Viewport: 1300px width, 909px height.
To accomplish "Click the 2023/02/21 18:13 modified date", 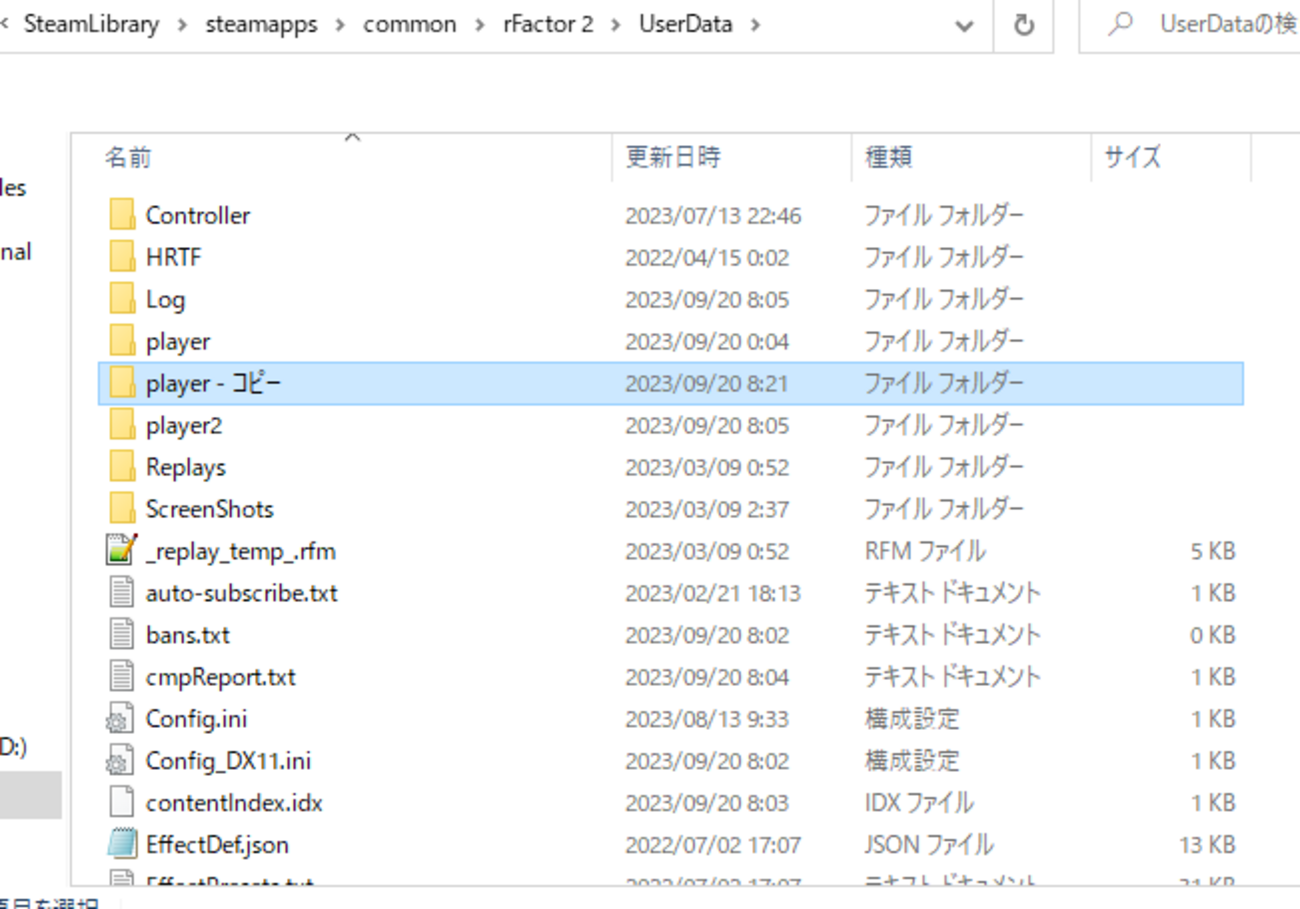I will [x=713, y=594].
